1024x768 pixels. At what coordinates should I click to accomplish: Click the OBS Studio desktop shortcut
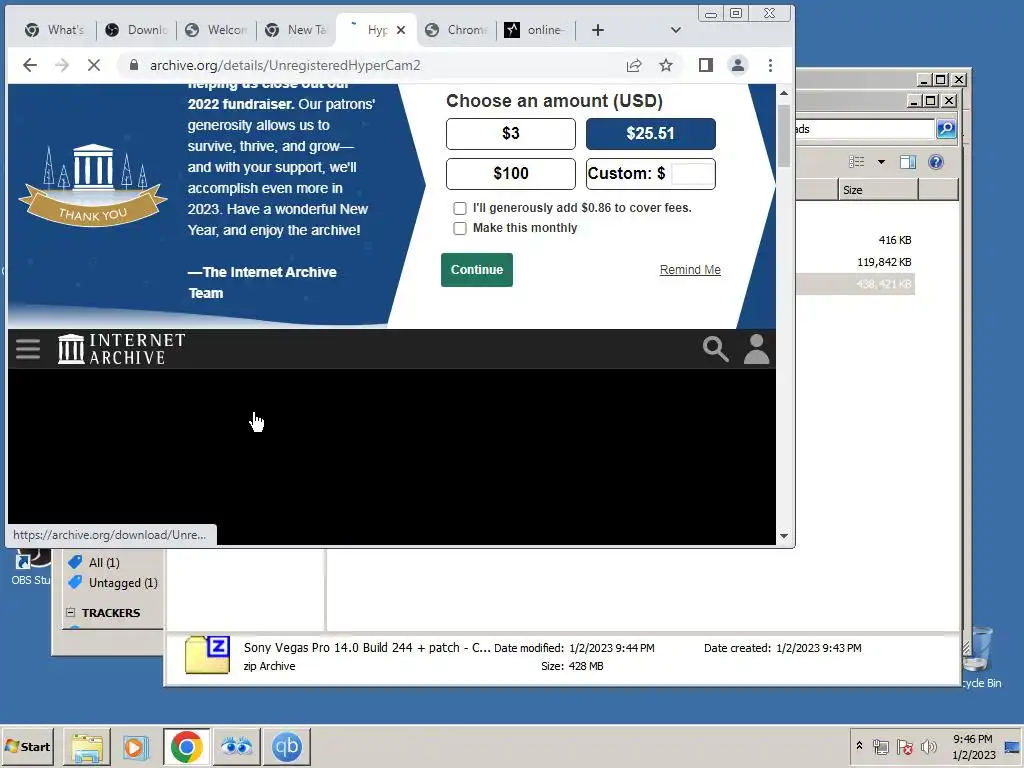[30, 567]
